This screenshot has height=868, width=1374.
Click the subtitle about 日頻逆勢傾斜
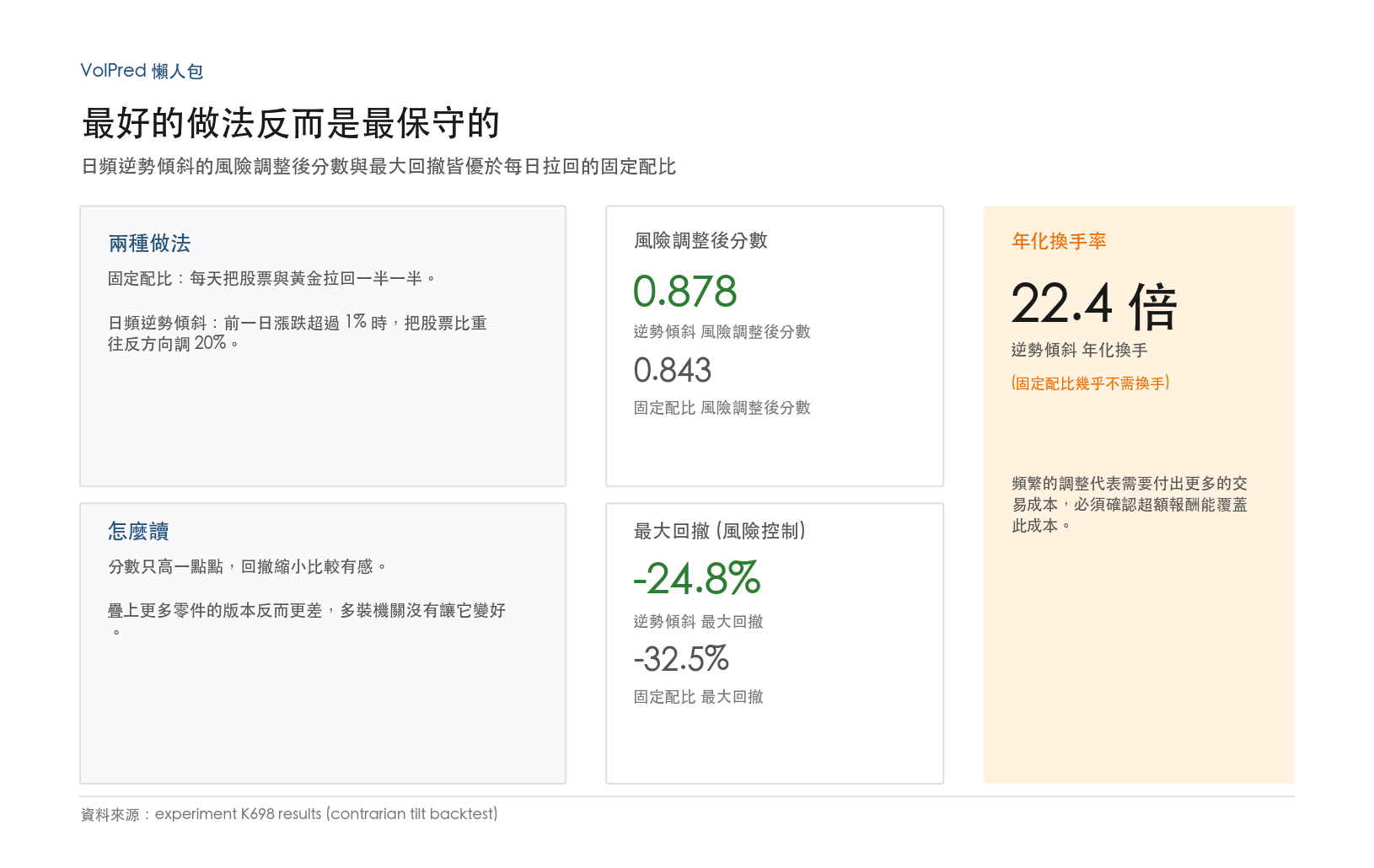tap(378, 167)
